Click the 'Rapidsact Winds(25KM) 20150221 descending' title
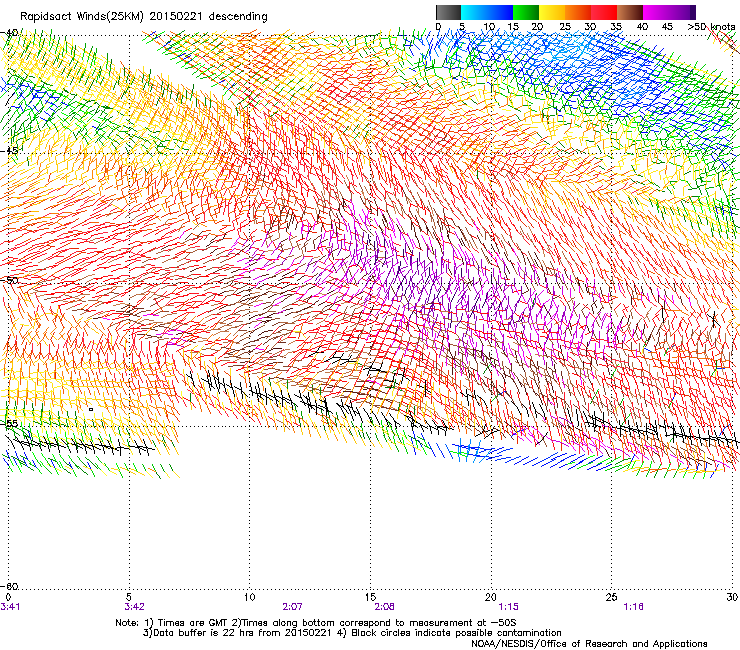Image resolution: width=740 pixels, height=650 pixels. (144, 17)
